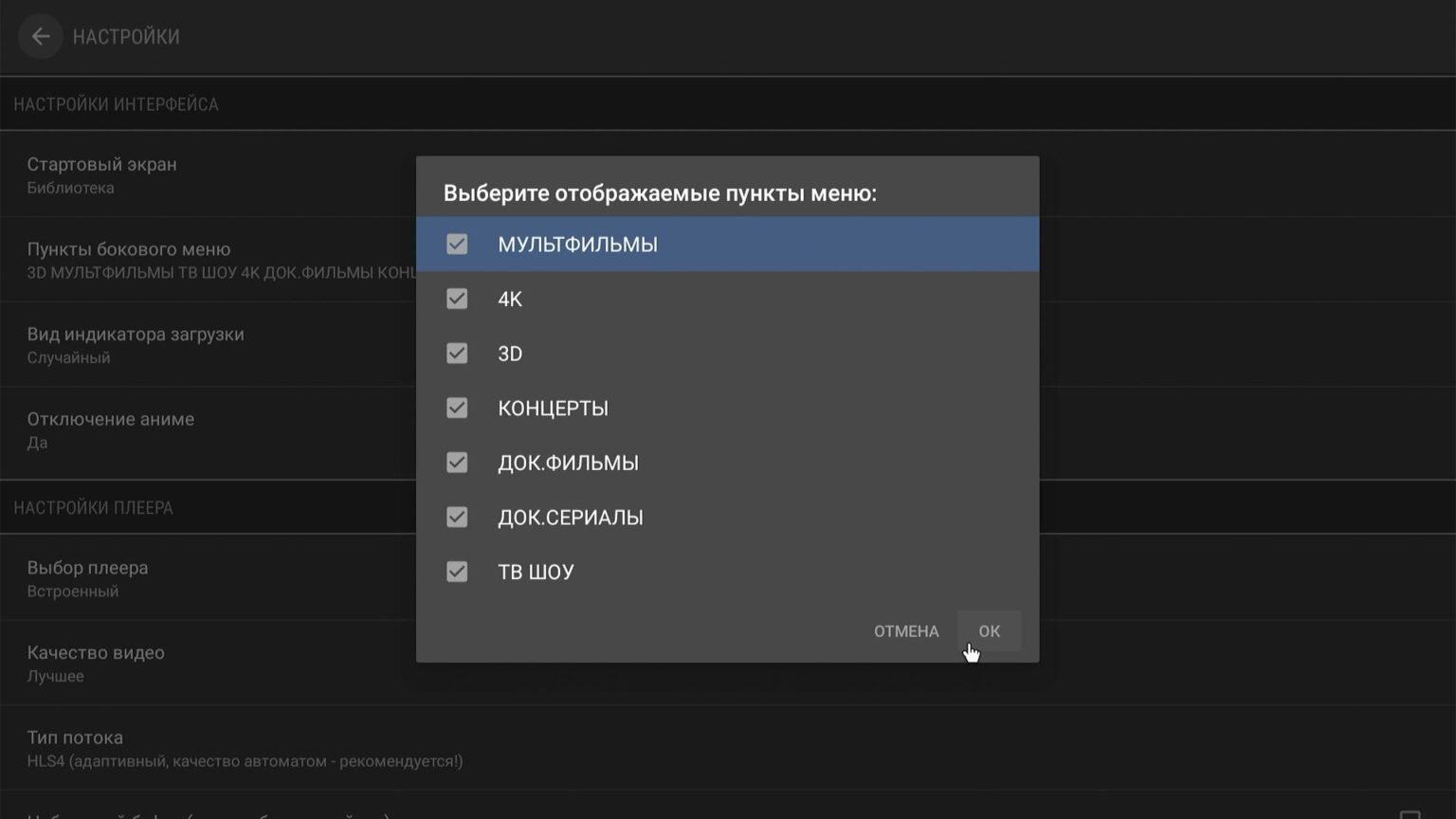Toggle the 3D checkbox
Screen dimensions: 1456x819
[x=457, y=354]
